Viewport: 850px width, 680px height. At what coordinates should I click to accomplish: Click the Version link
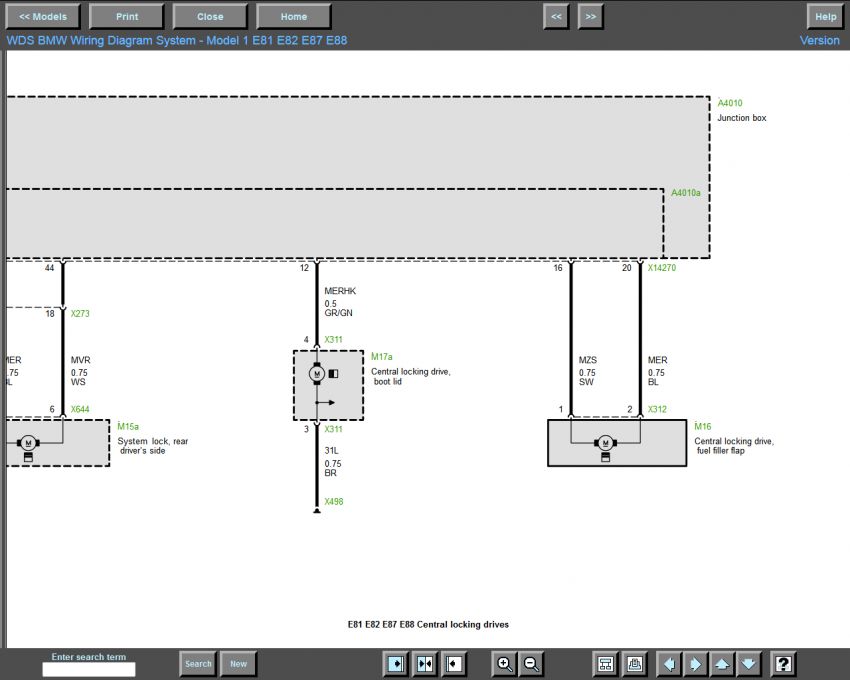tap(820, 41)
